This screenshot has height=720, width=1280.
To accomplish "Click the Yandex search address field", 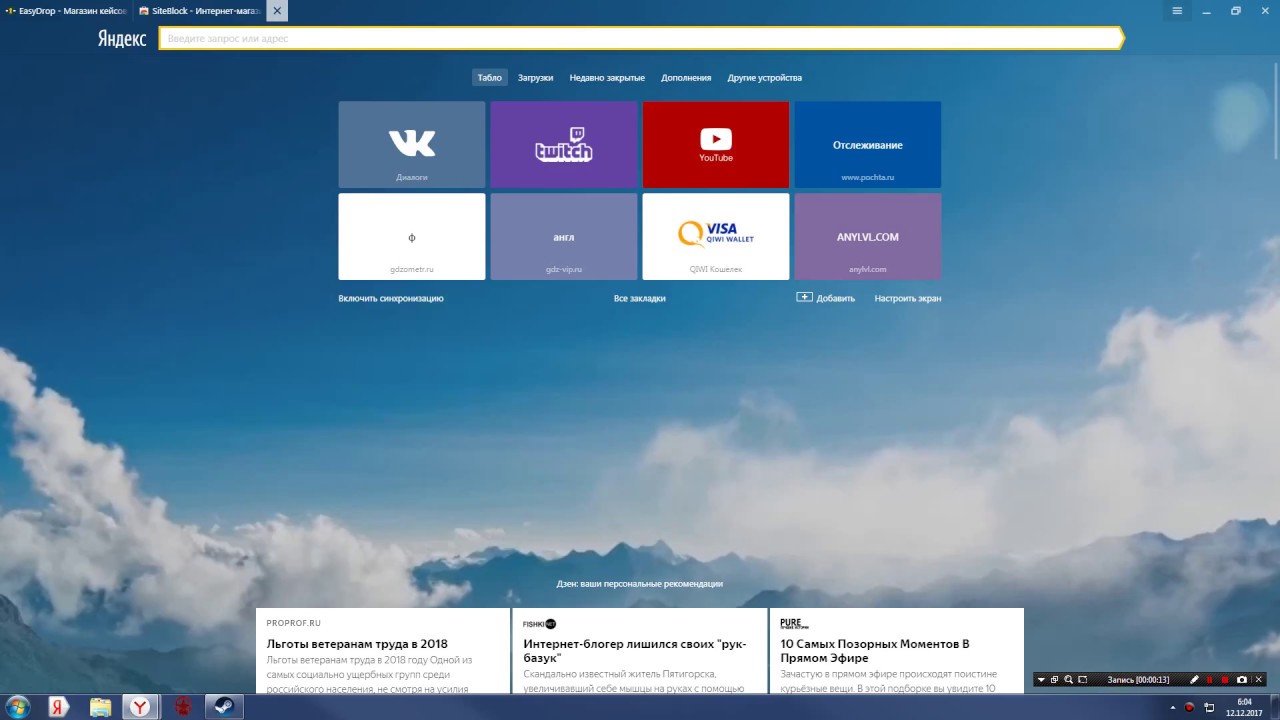I will [x=640, y=38].
